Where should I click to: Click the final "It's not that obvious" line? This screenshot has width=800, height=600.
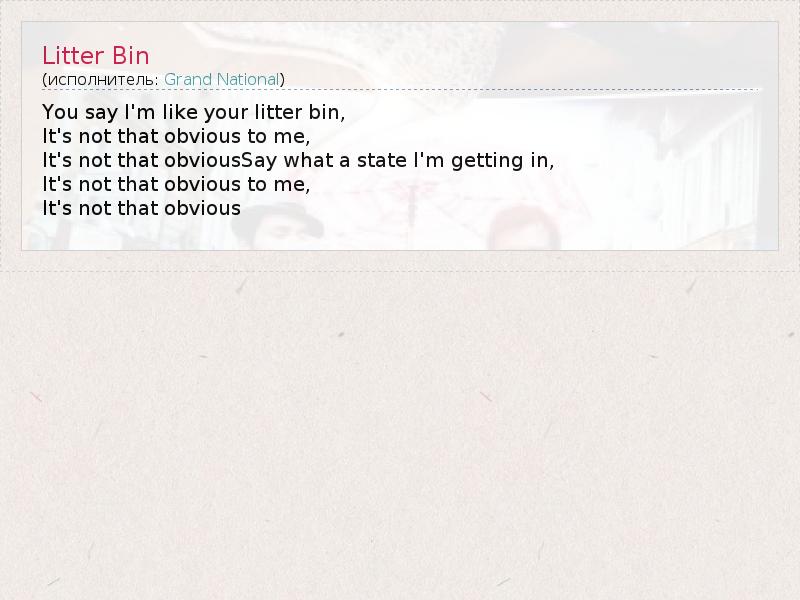click(x=141, y=208)
